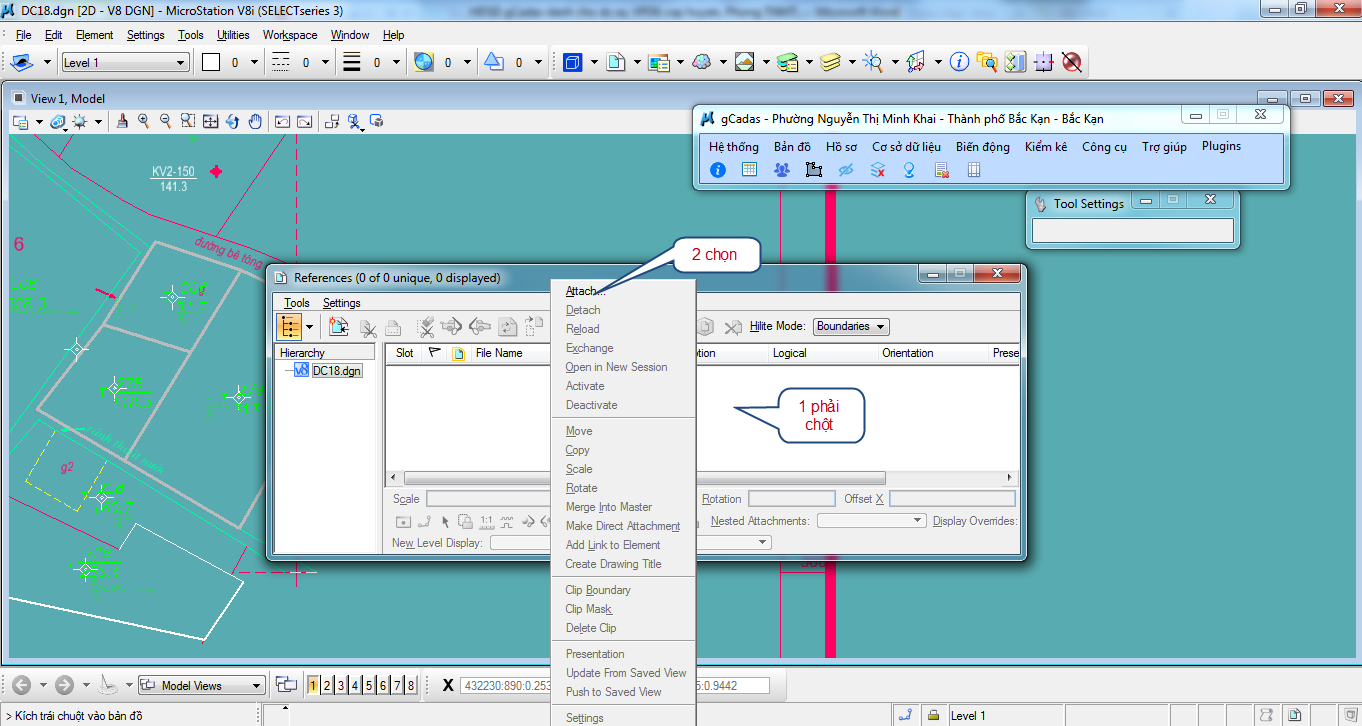Toggle view number 5 button
1362x726 pixels.
(x=369, y=685)
